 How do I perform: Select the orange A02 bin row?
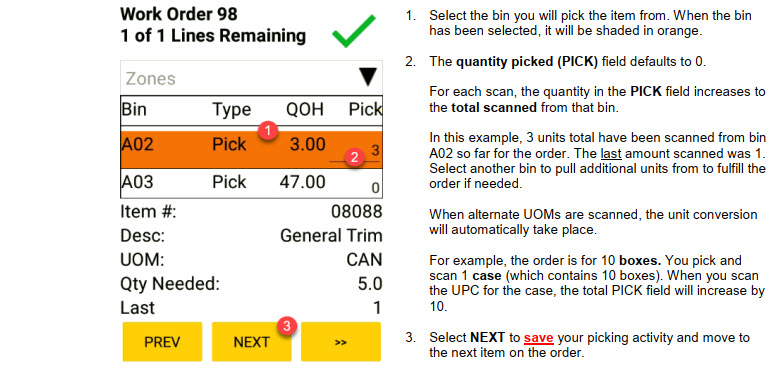pos(251,150)
